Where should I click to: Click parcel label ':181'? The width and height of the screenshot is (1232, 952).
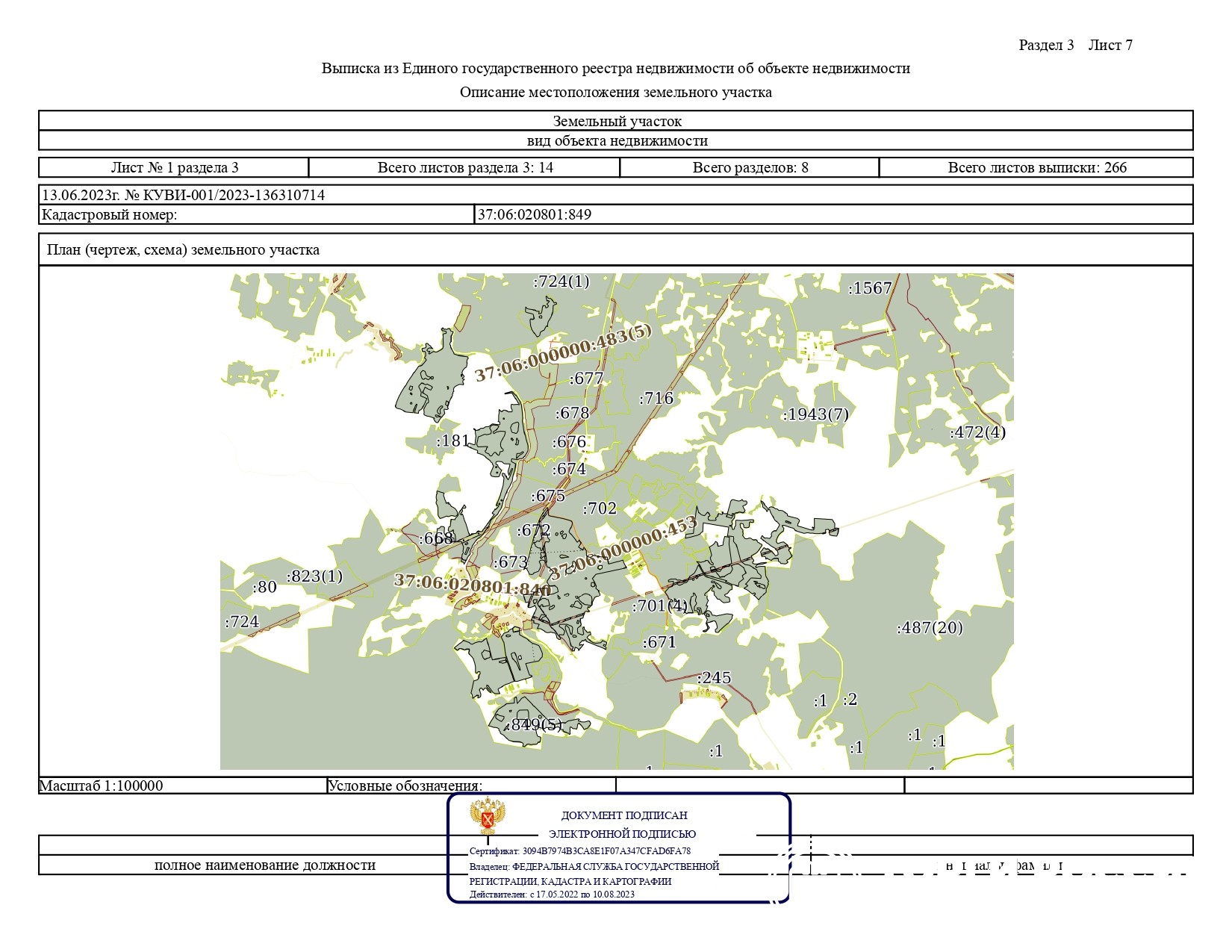click(x=453, y=441)
